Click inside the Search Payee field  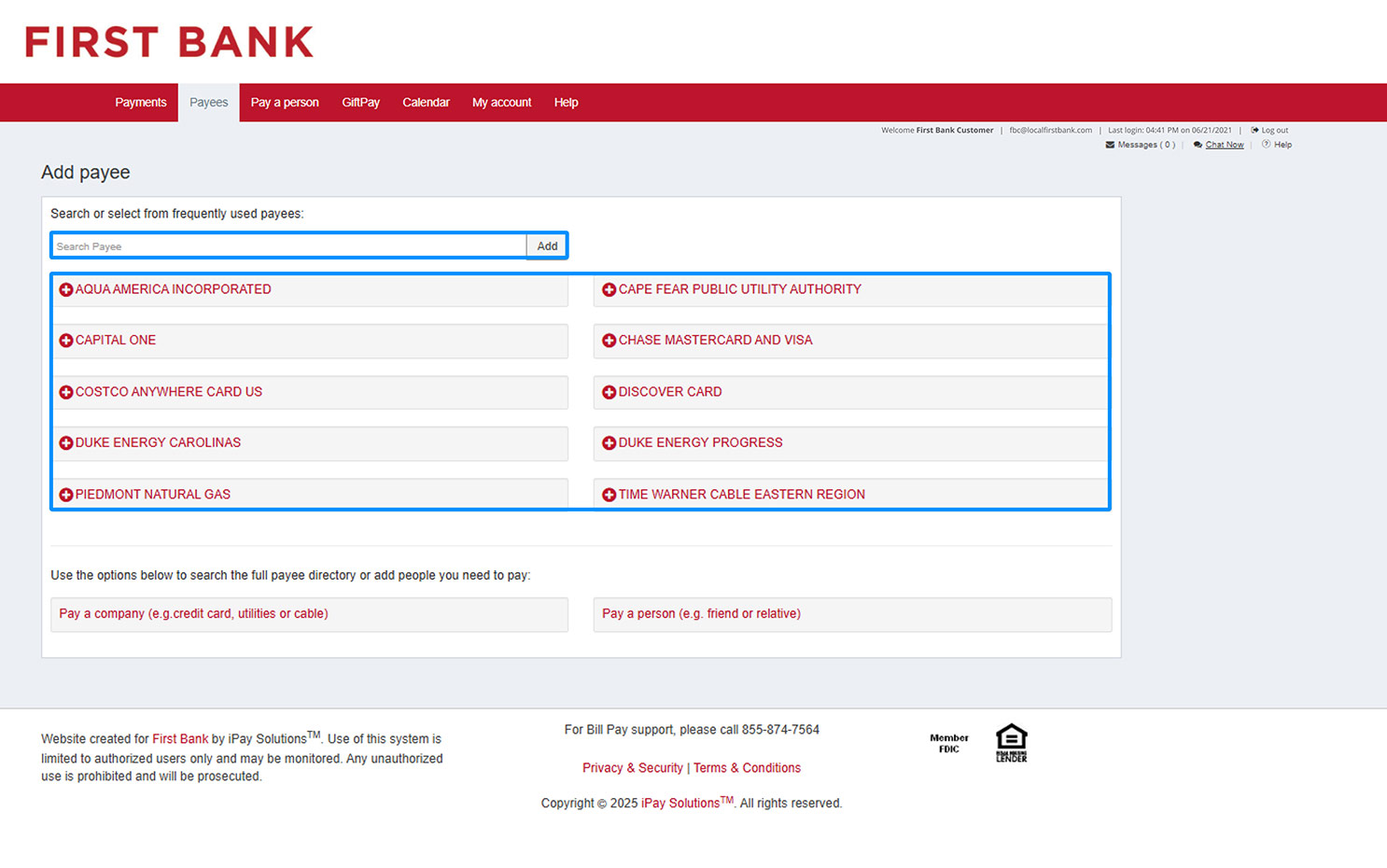(280, 245)
